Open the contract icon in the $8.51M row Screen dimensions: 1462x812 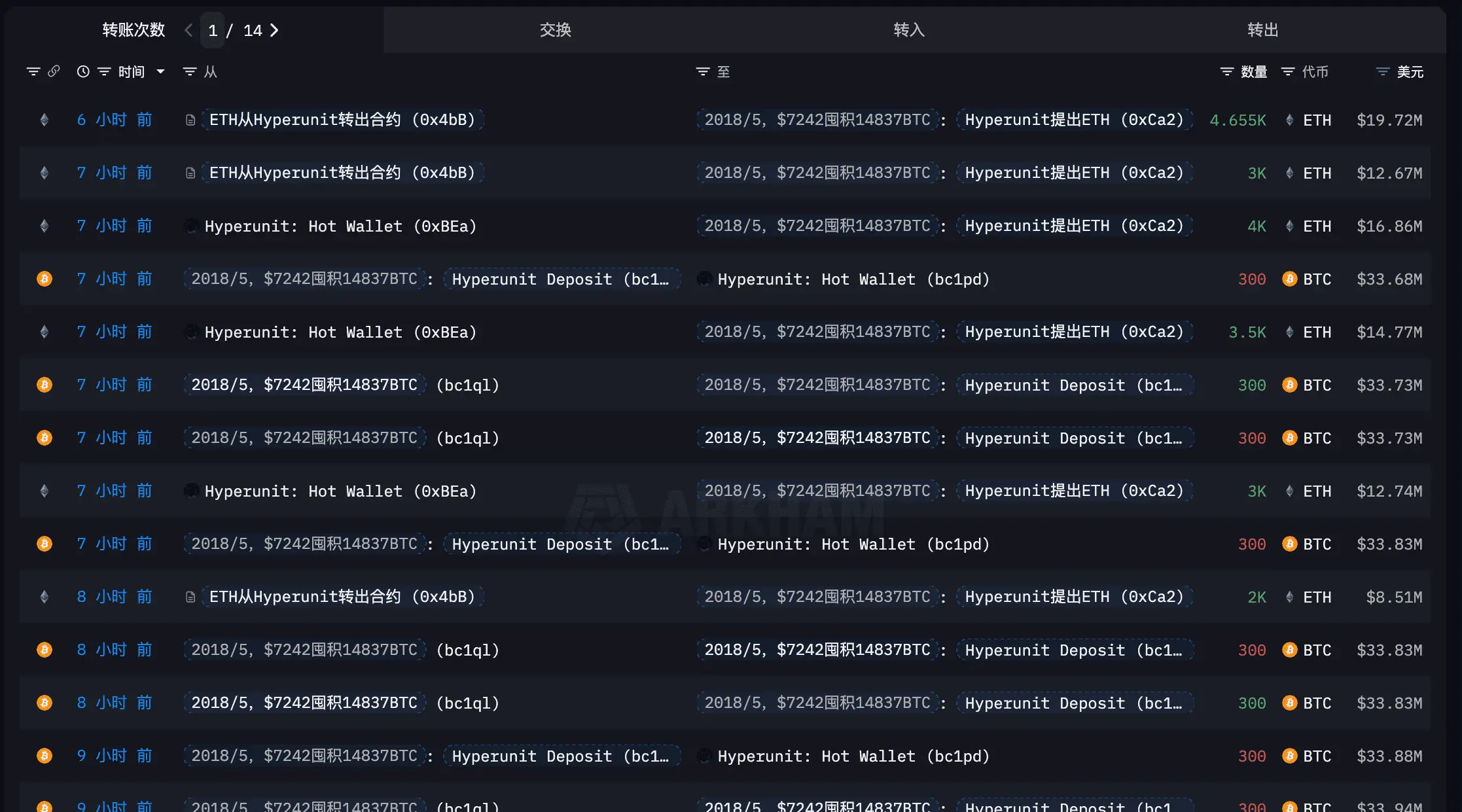(190, 597)
